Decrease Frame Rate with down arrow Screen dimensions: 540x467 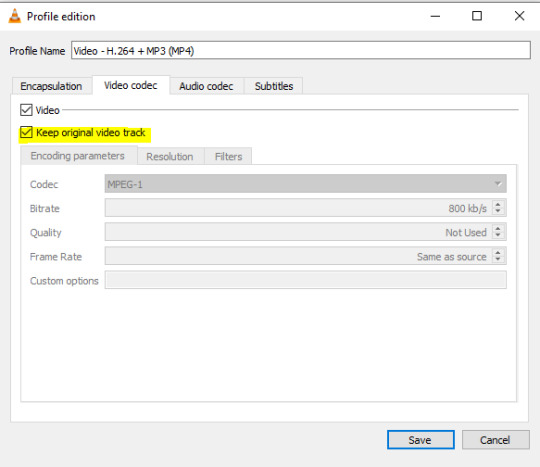498,259
